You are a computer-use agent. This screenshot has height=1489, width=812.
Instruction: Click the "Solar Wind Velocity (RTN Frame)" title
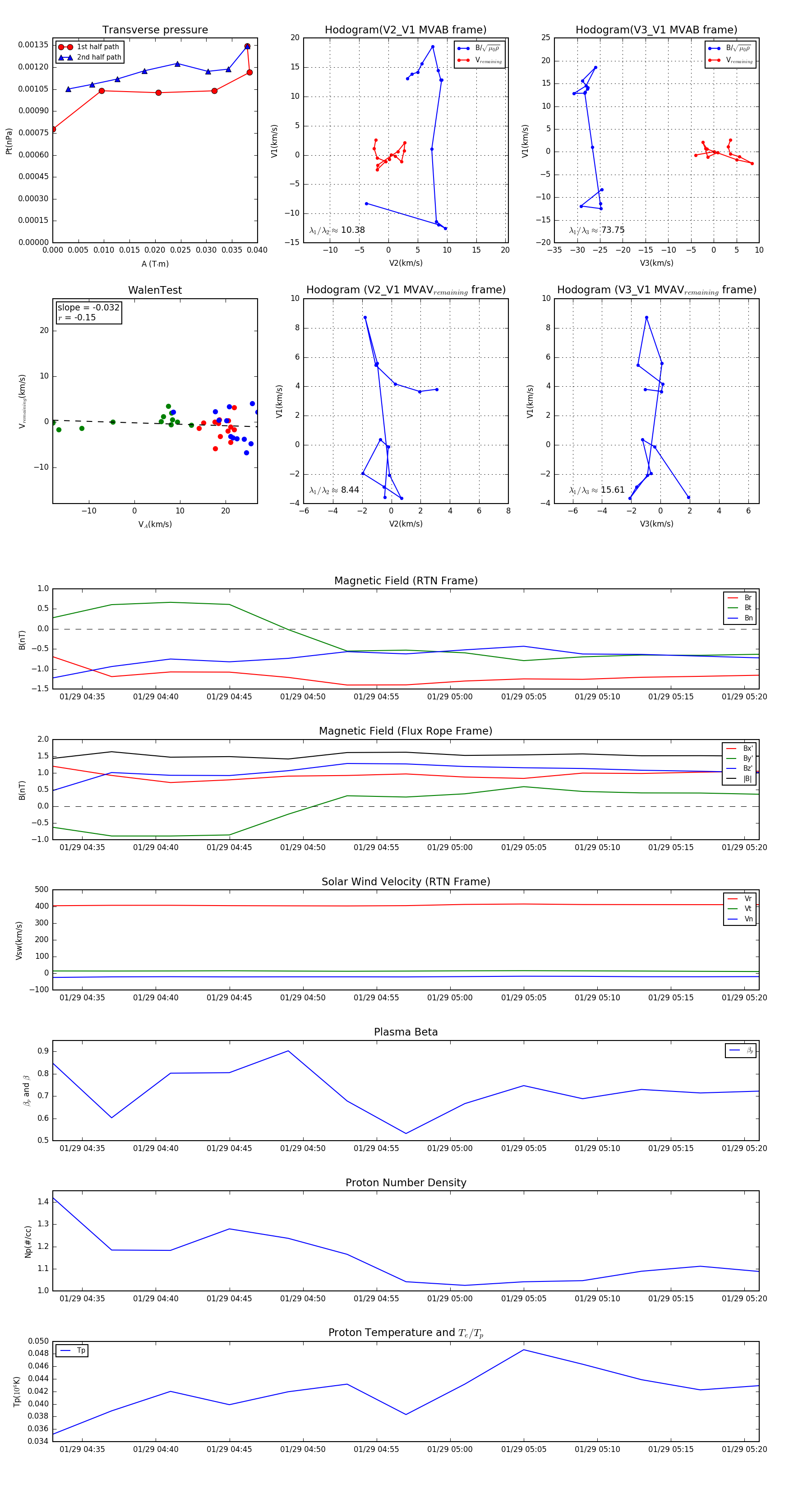pyautogui.click(x=406, y=882)
